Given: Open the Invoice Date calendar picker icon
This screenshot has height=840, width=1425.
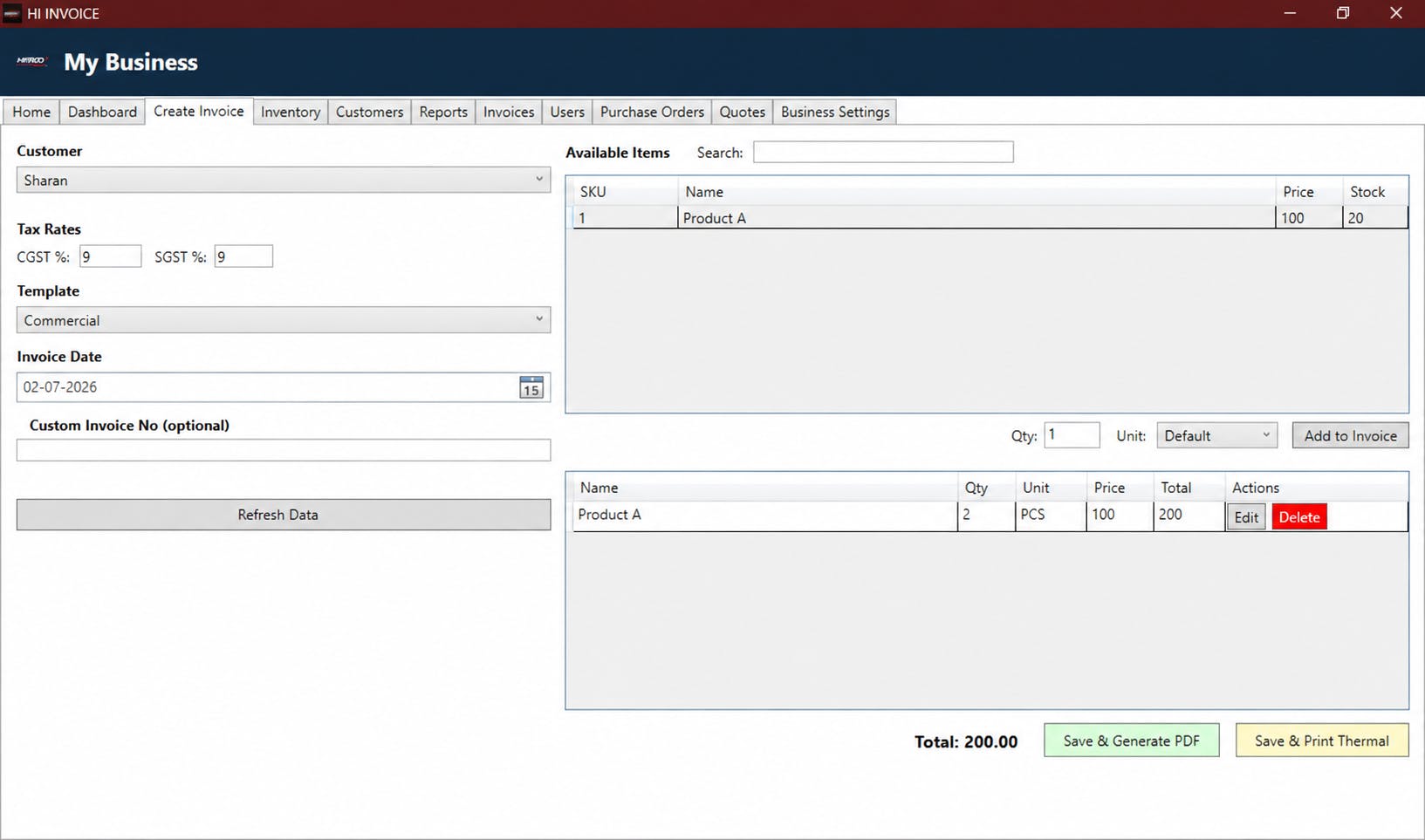Looking at the screenshot, I should coord(531,387).
